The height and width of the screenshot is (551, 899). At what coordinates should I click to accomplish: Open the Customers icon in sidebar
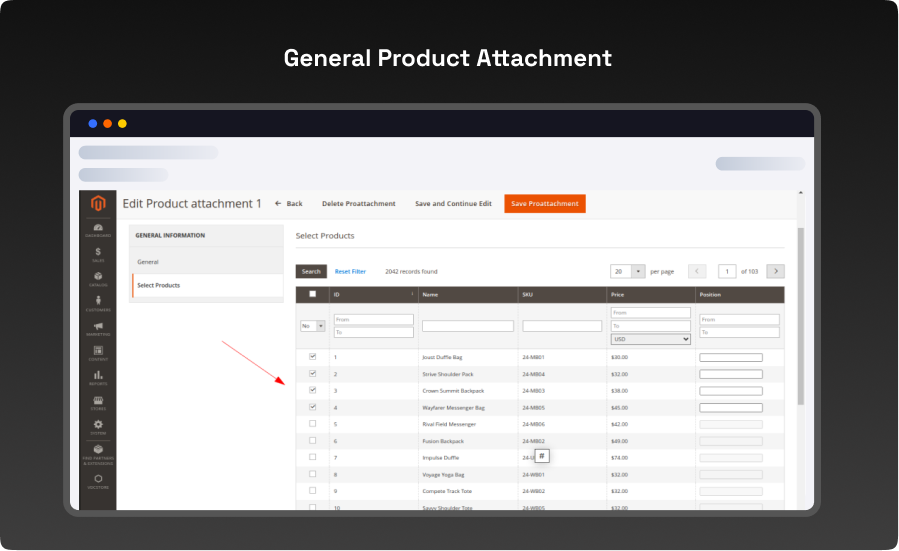98,303
